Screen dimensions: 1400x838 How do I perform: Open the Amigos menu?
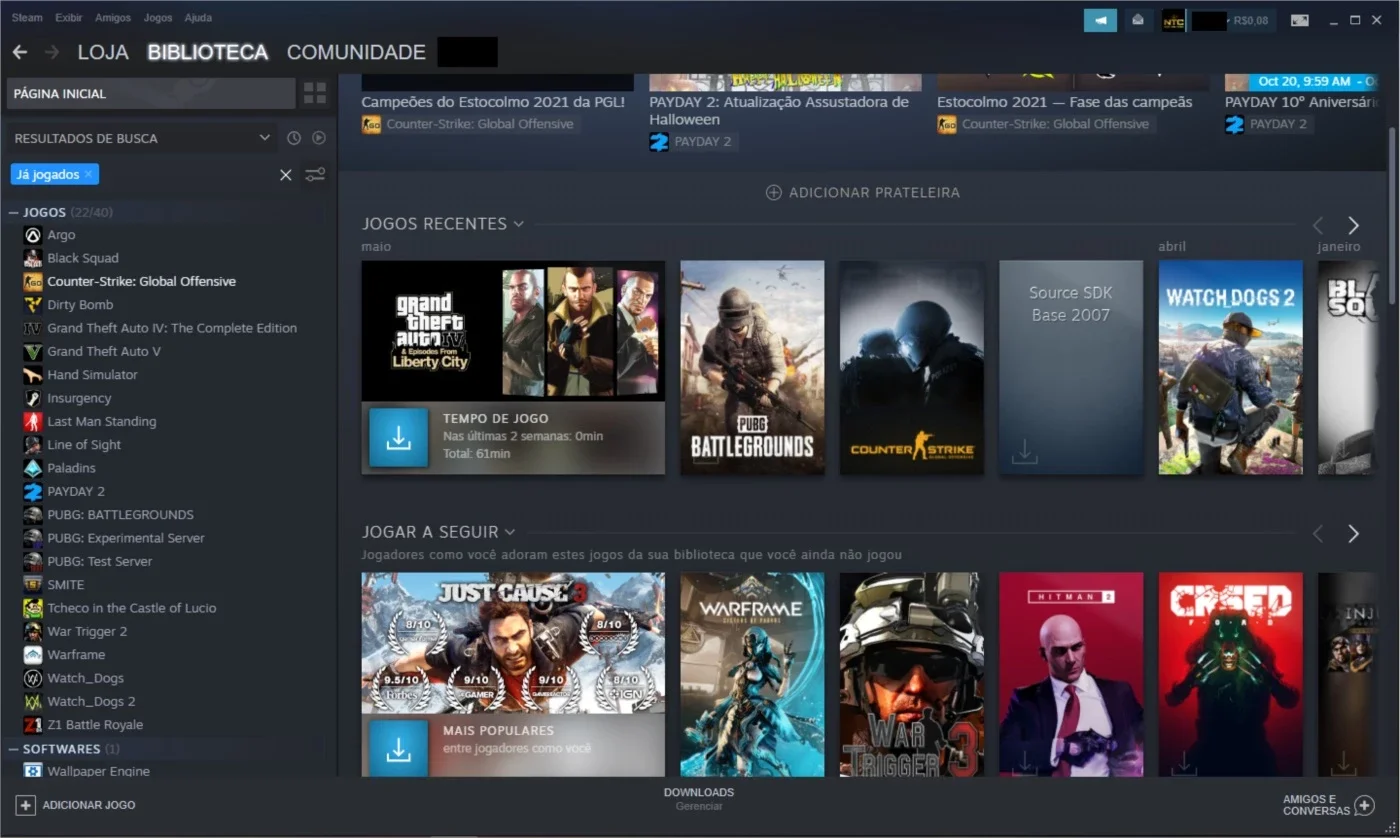click(113, 18)
